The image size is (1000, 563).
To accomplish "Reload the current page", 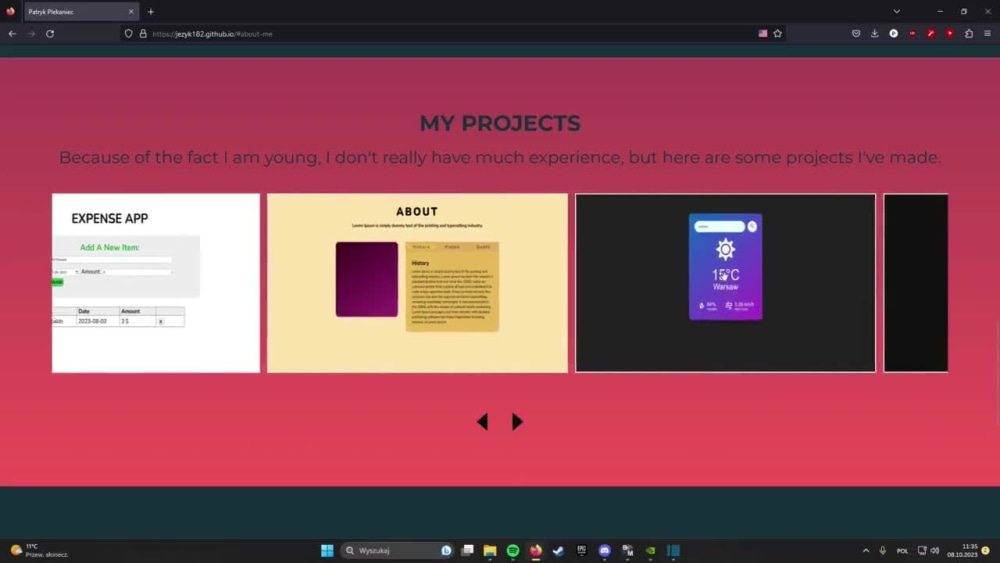I will [50, 34].
